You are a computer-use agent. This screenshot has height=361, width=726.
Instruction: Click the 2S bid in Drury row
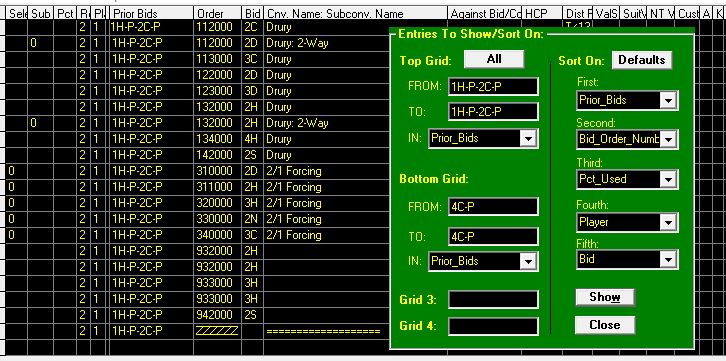pos(253,155)
